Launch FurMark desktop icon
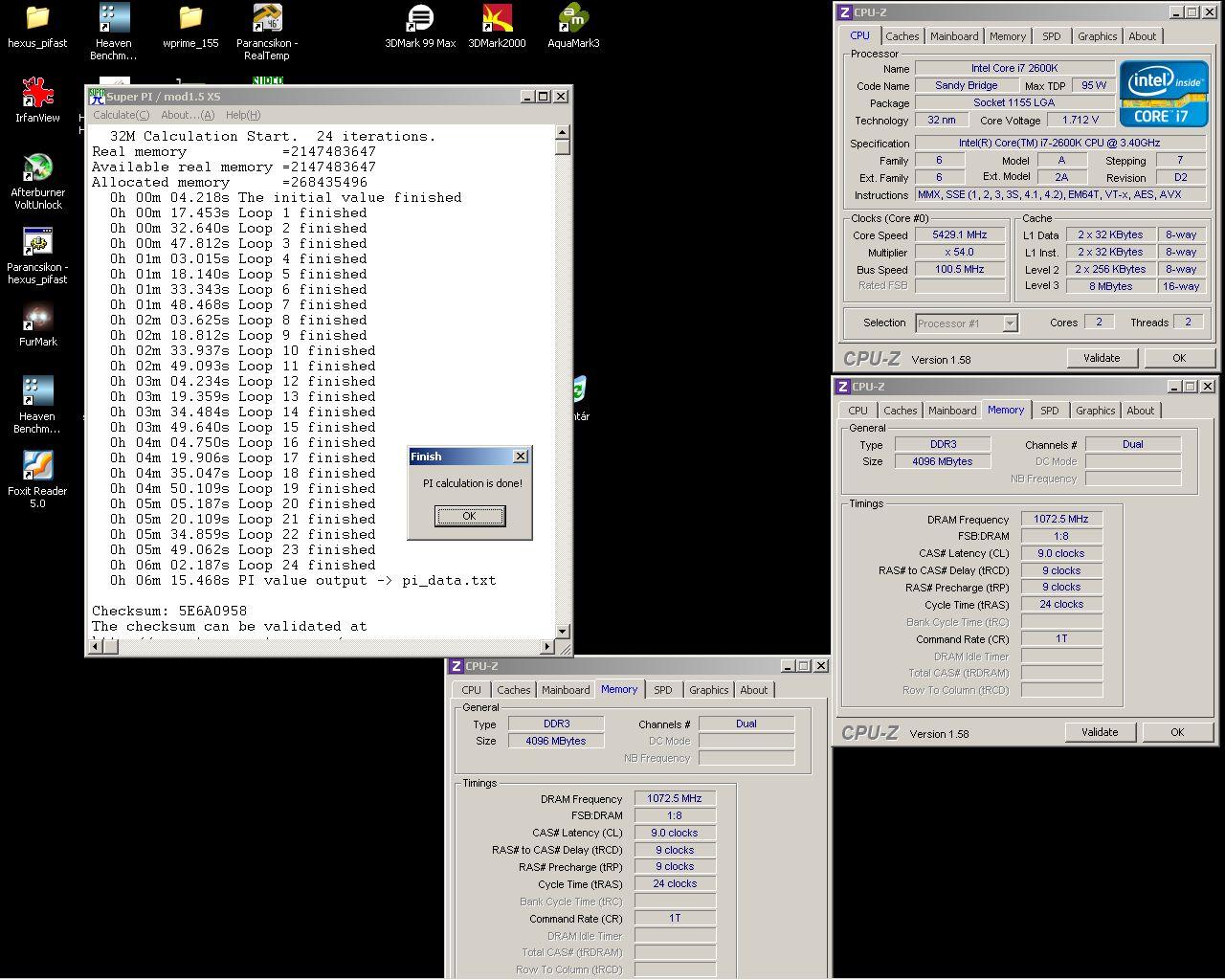1225x980 pixels. pyautogui.click(x=37, y=325)
